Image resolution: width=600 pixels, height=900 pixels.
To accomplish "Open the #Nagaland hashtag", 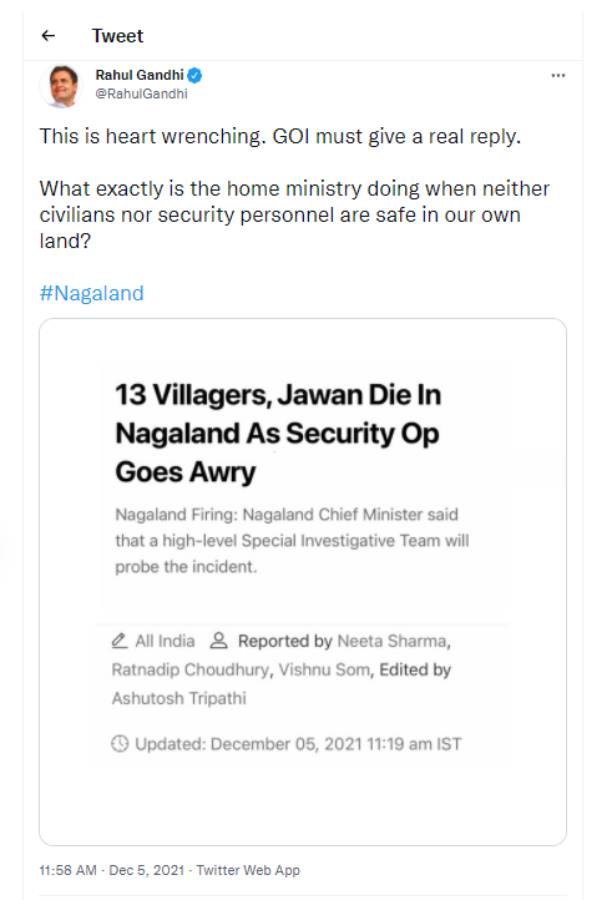I will point(91,293).
